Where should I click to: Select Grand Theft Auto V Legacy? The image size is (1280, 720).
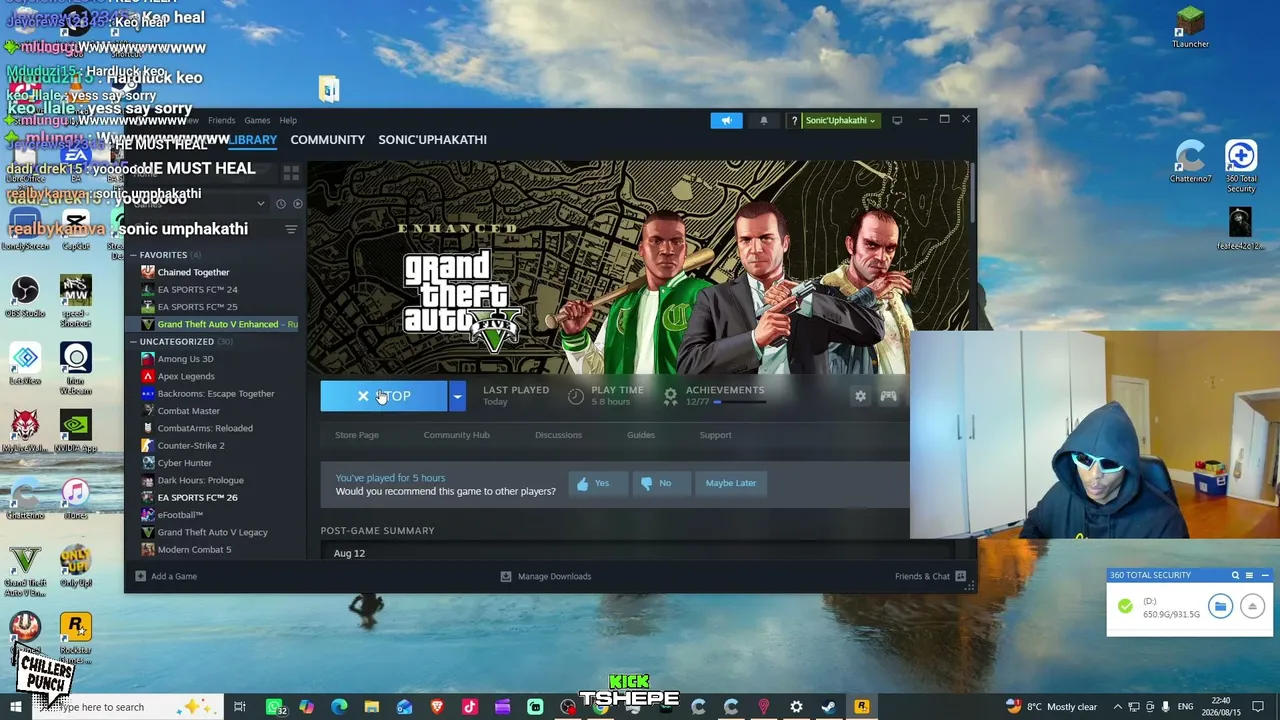(212, 532)
